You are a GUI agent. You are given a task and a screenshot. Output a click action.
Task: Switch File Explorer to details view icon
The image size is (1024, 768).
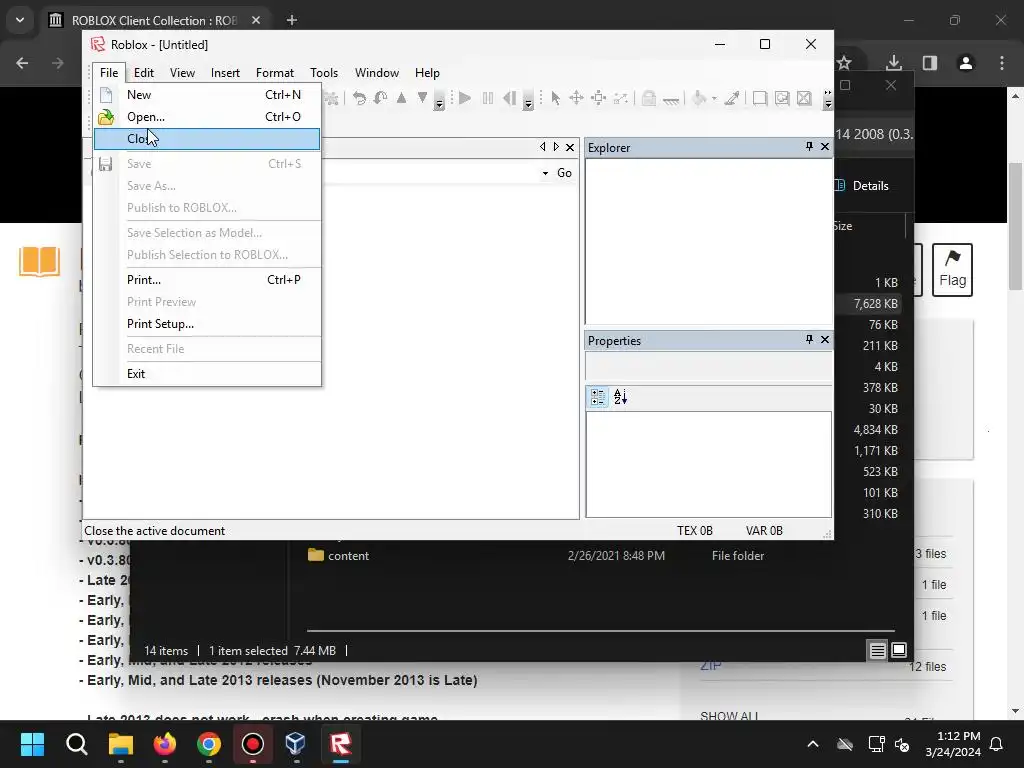pyautogui.click(x=878, y=650)
